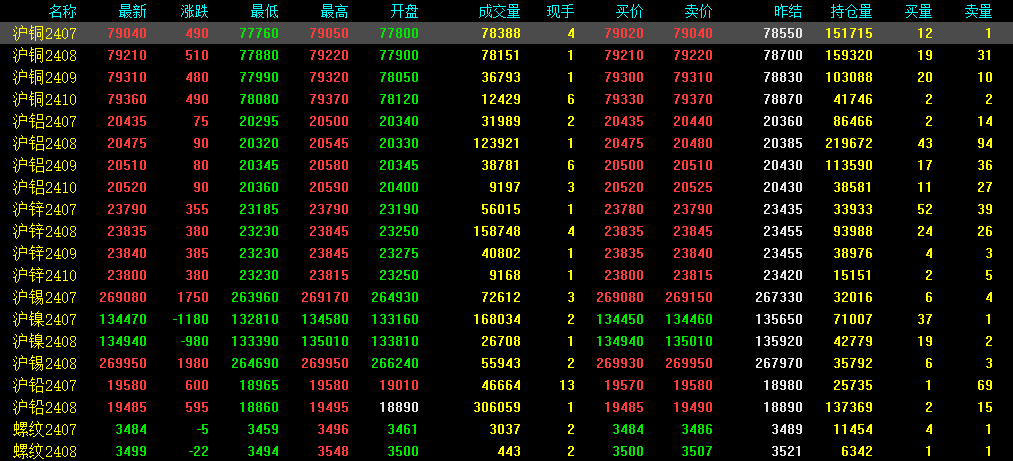The height and width of the screenshot is (461, 1013).
Task: Click bid price 269080 of 沪锡2407
Action: click(620, 297)
